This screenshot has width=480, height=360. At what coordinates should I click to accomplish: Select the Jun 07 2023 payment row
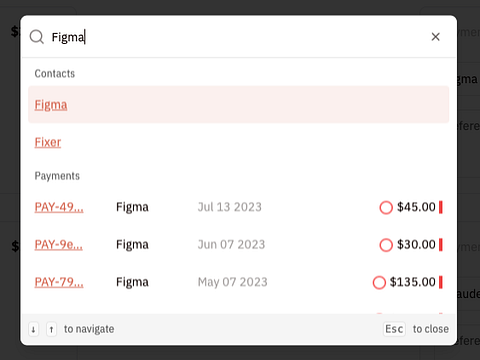point(239,245)
